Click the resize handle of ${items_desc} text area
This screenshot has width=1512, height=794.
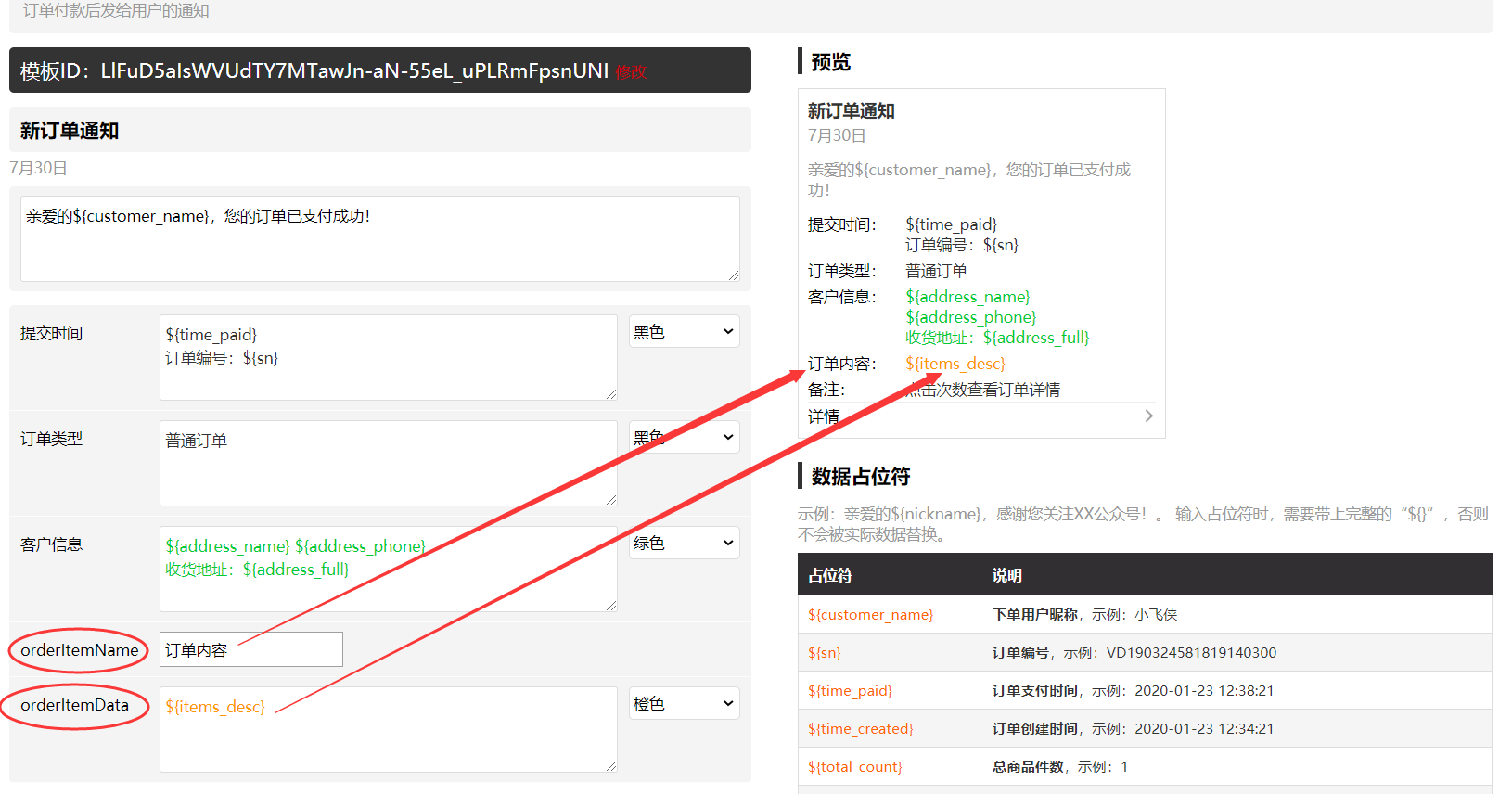[611, 766]
